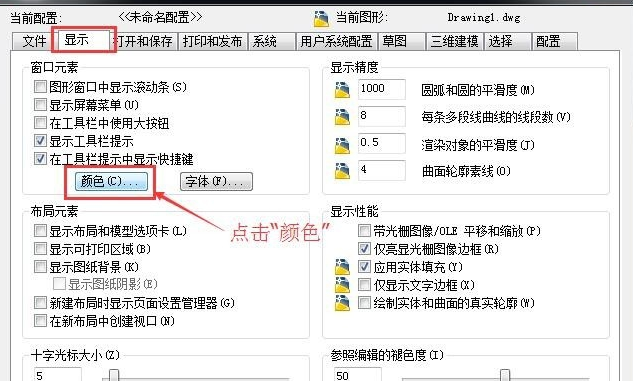The width and height of the screenshot is (633, 381).
Task: Click the 圆弧和圆的平滑度 field showing 1000
Action: coord(381,89)
